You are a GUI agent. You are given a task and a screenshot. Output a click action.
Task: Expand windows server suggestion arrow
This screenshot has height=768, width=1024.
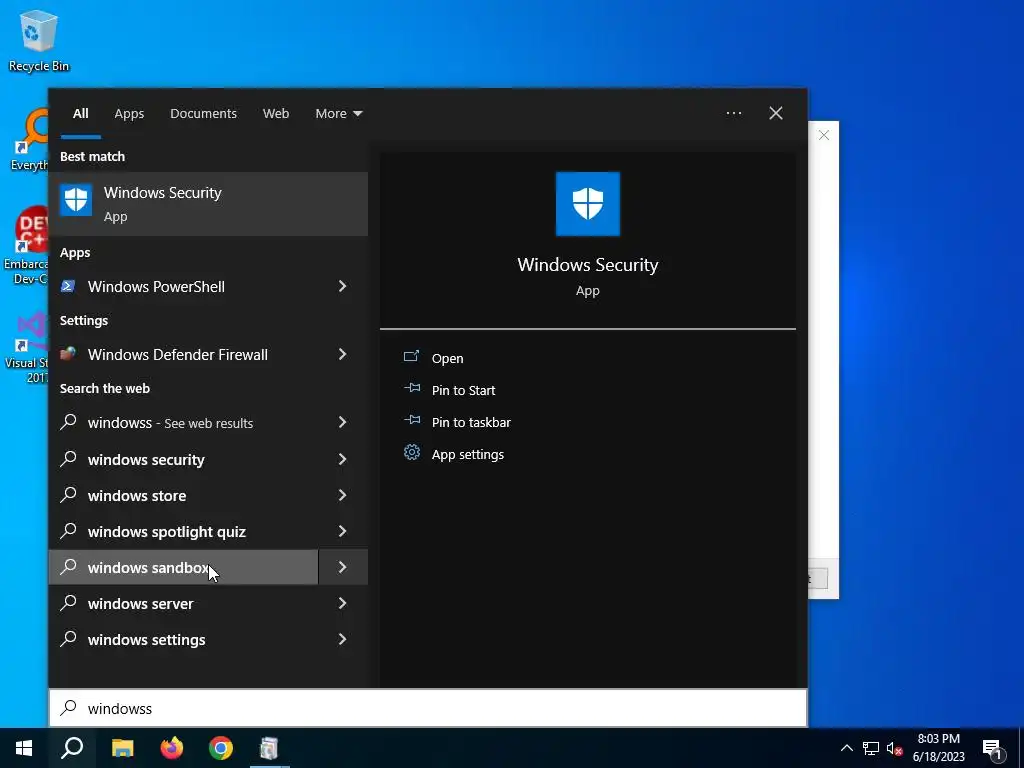coord(342,603)
